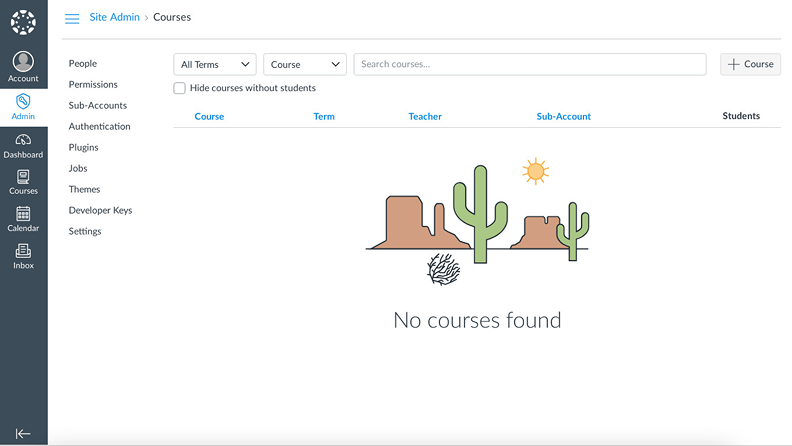Enable Hide courses without students checkbox

179,88
